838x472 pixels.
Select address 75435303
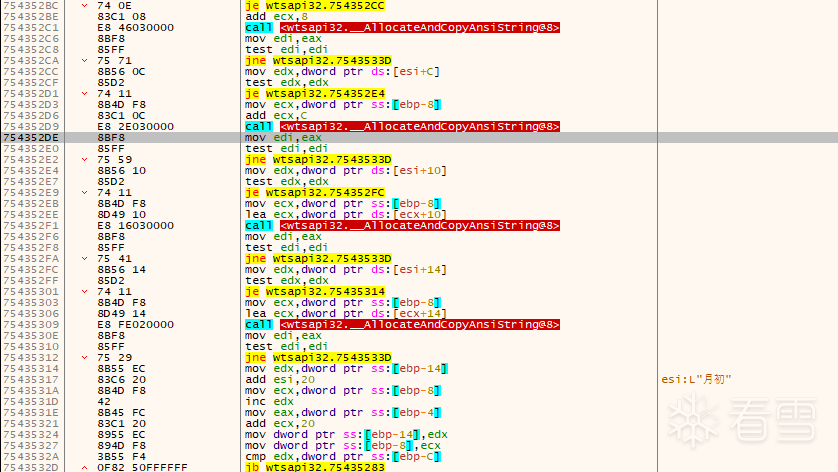coord(30,303)
